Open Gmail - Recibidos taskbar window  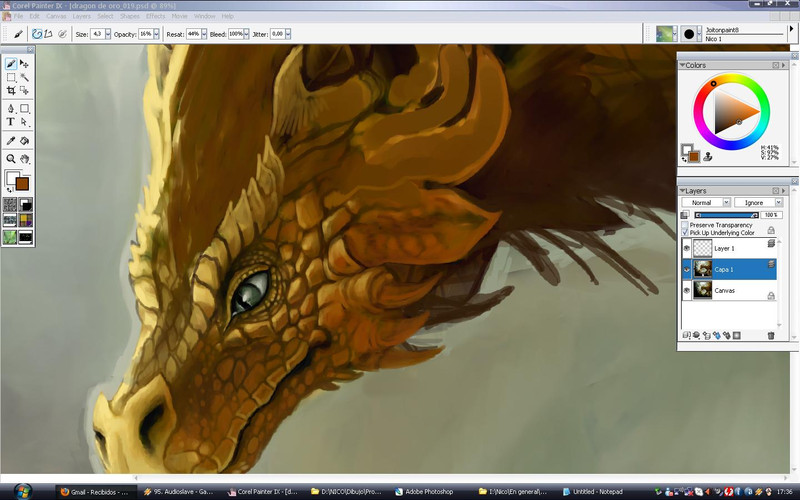[96, 492]
